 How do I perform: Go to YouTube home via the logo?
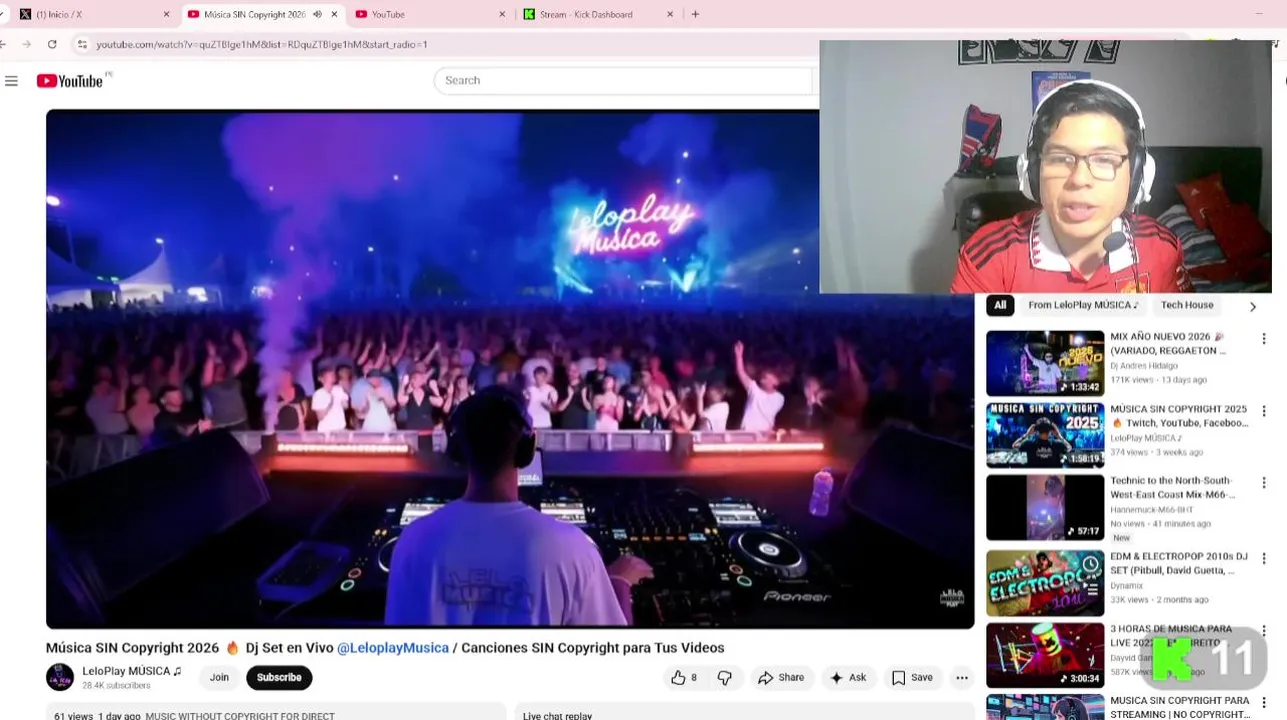[70, 81]
